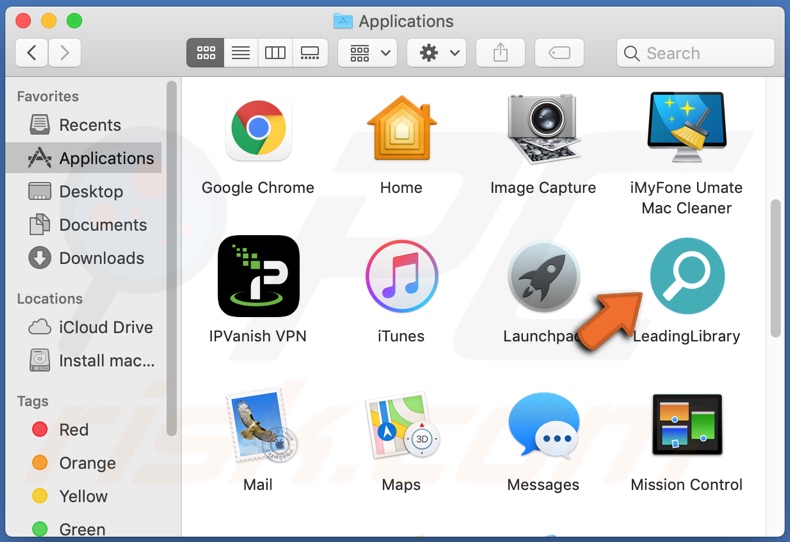The height and width of the screenshot is (542, 790).
Task: Open the group-by arrangement dropdown
Action: (368, 52)
